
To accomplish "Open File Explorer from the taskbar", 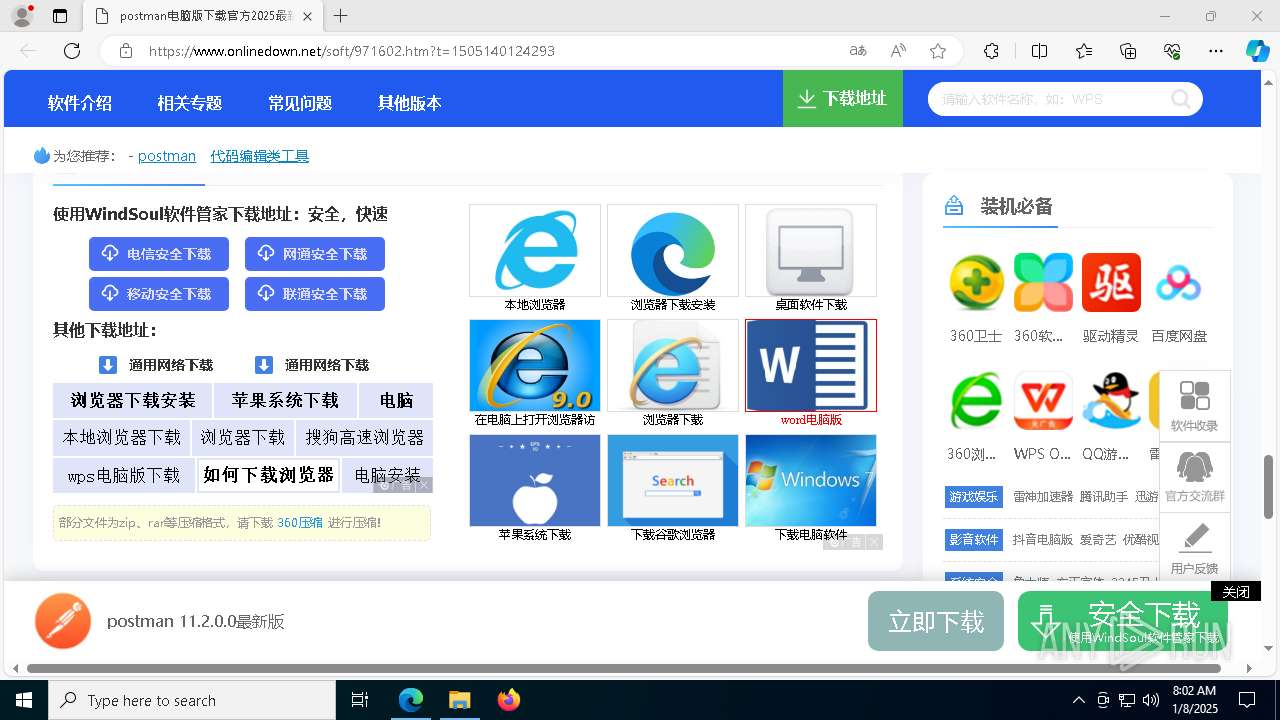I will 459,700.
